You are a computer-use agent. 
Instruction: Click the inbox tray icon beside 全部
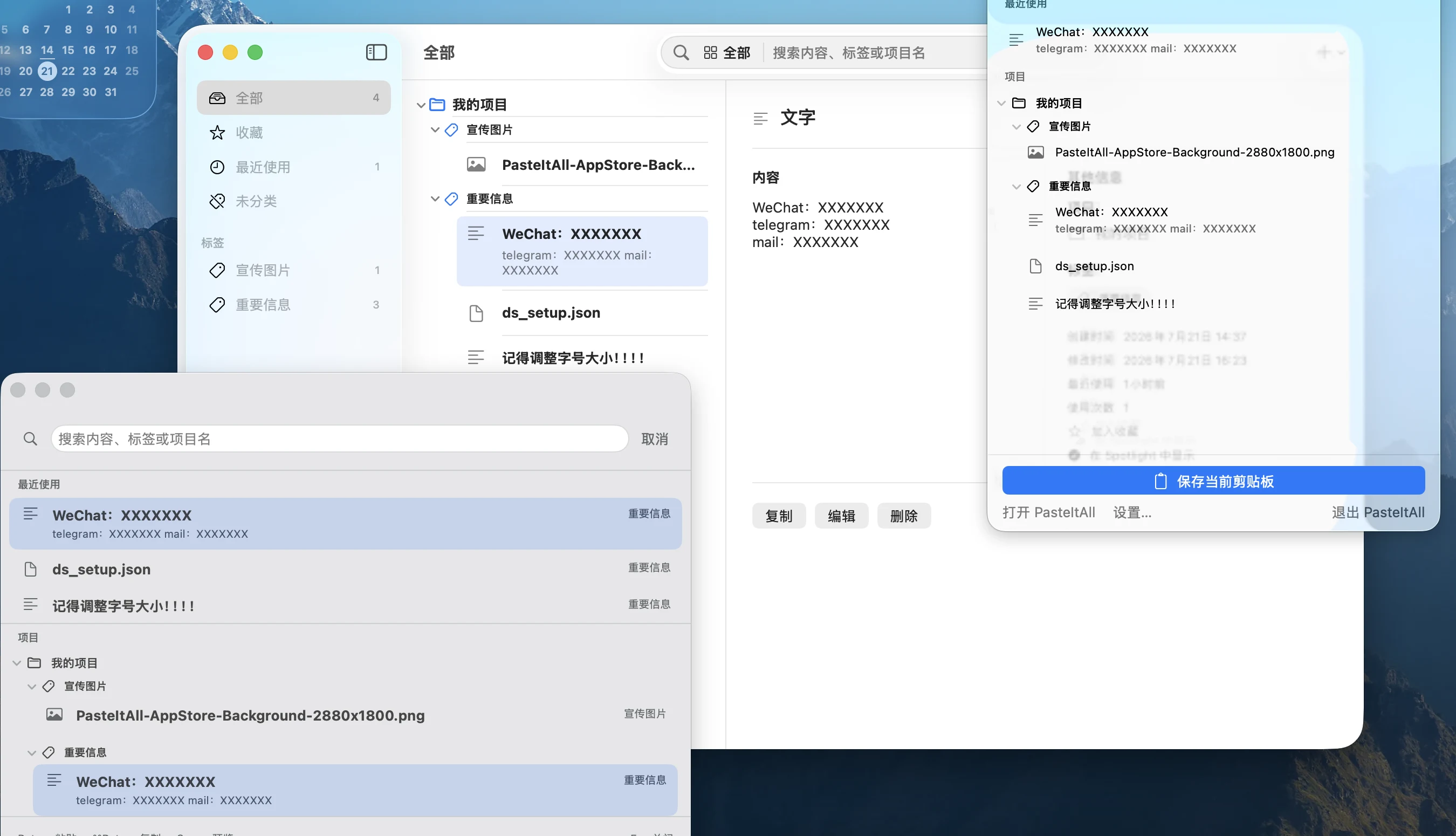[x=217, y=98]
